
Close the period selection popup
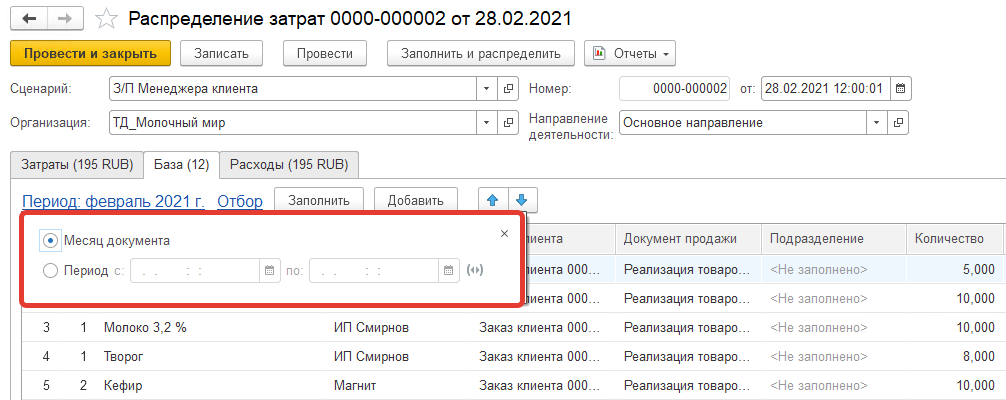(x=505, y=234)
